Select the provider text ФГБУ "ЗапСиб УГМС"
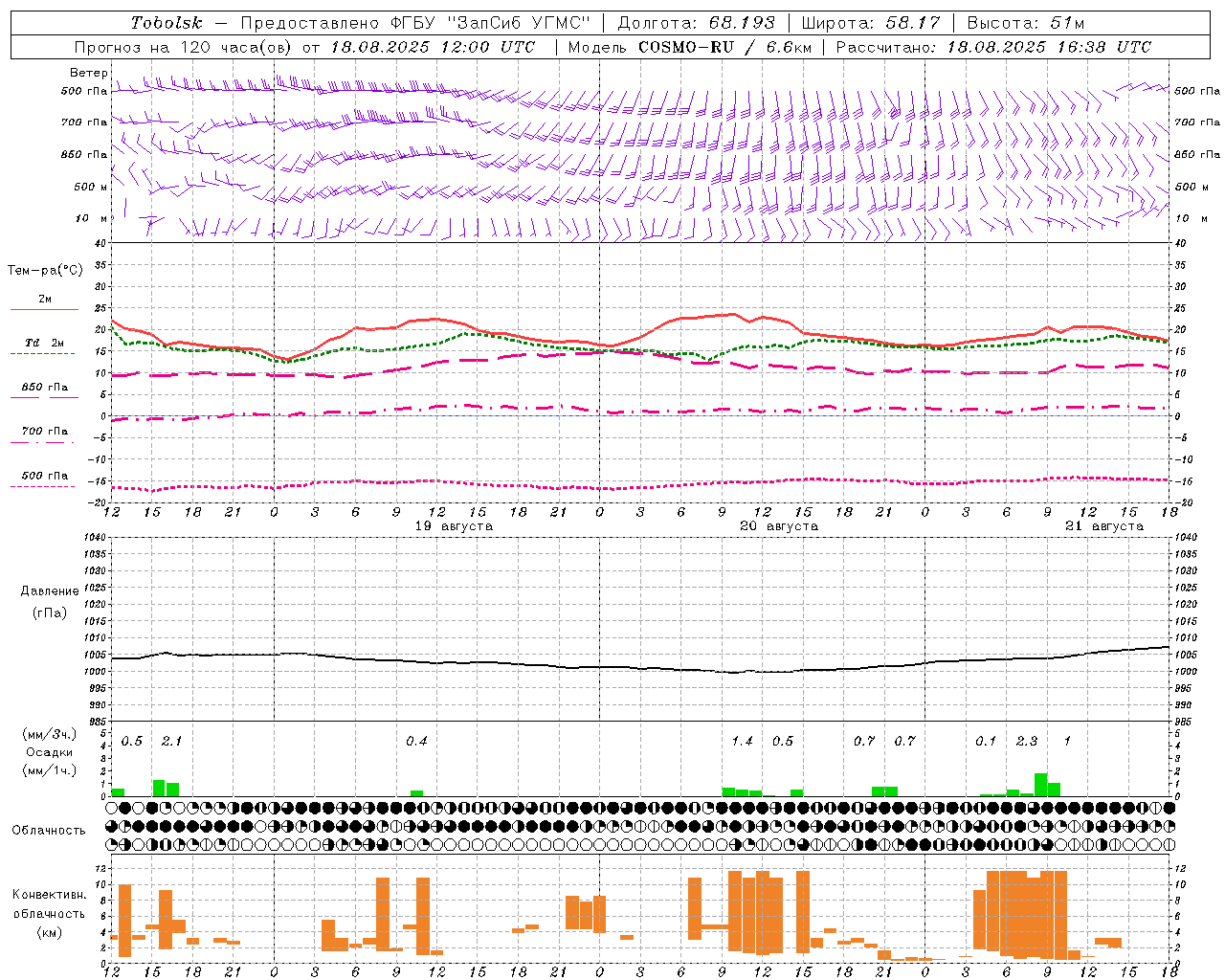 (x=490, y=23)
